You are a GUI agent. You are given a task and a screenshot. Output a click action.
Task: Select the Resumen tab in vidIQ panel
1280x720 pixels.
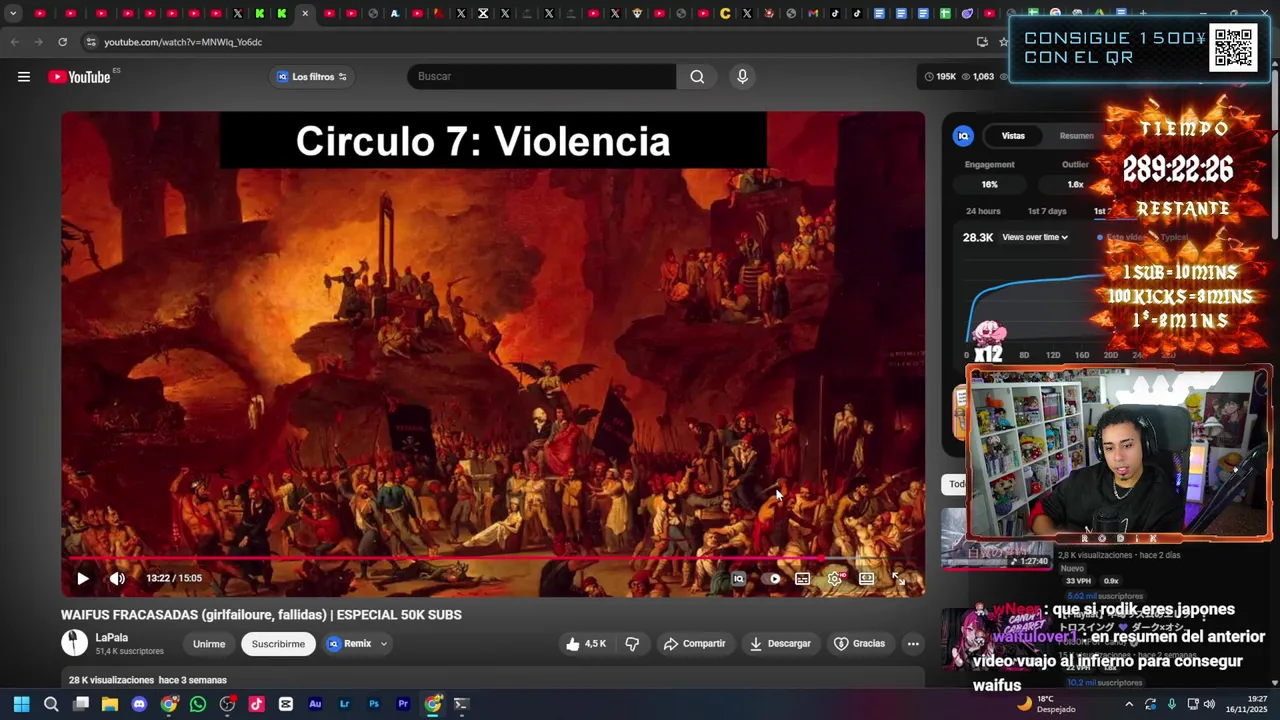click(1076, 136)
